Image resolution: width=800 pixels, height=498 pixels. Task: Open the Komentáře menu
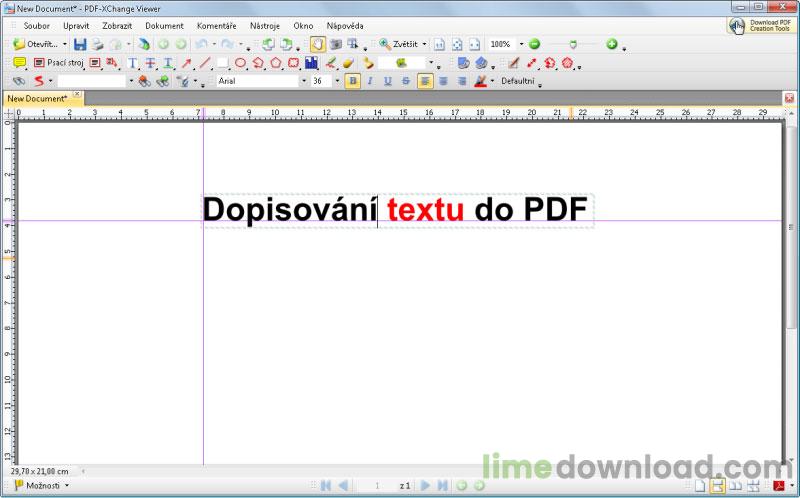(x=216, y=26)
